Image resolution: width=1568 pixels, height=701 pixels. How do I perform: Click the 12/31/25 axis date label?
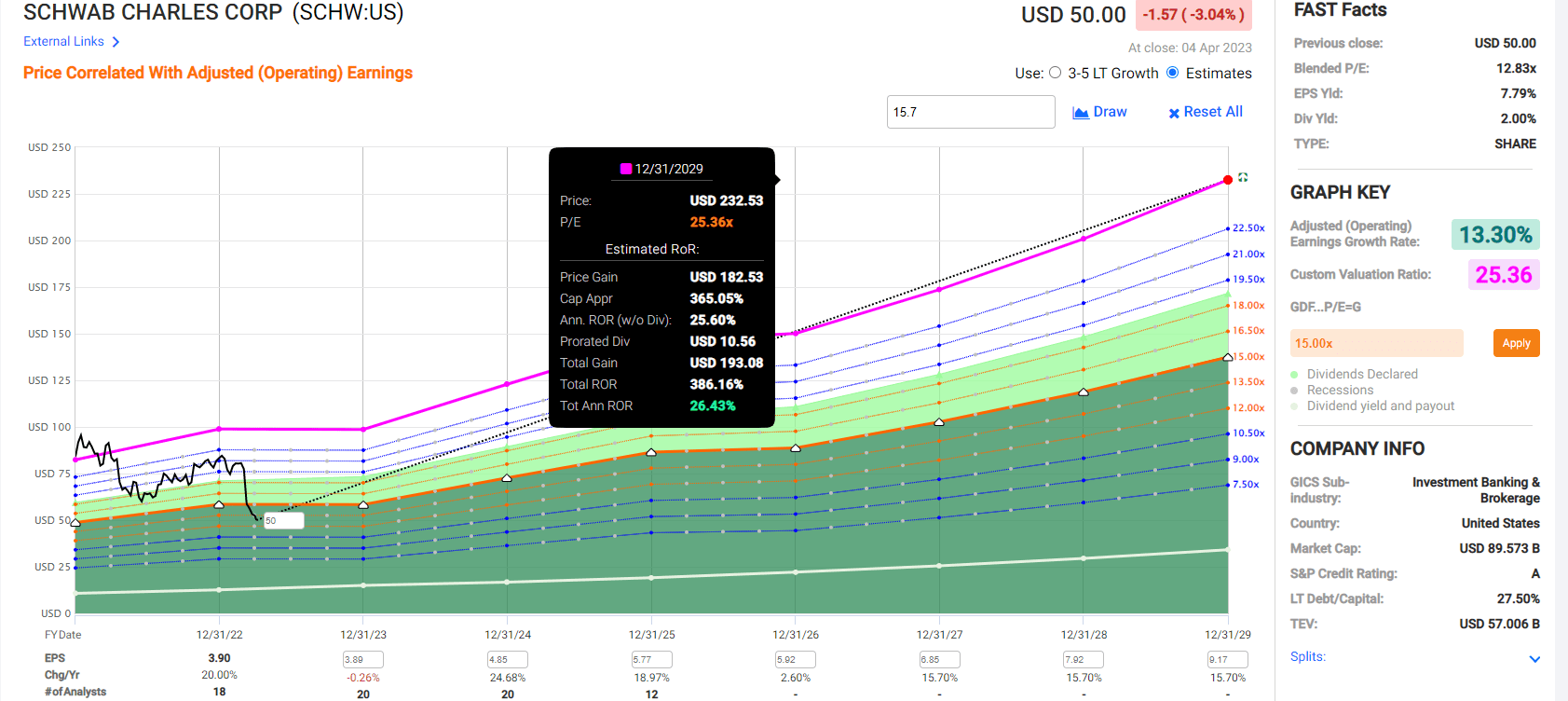coord(651,635)
